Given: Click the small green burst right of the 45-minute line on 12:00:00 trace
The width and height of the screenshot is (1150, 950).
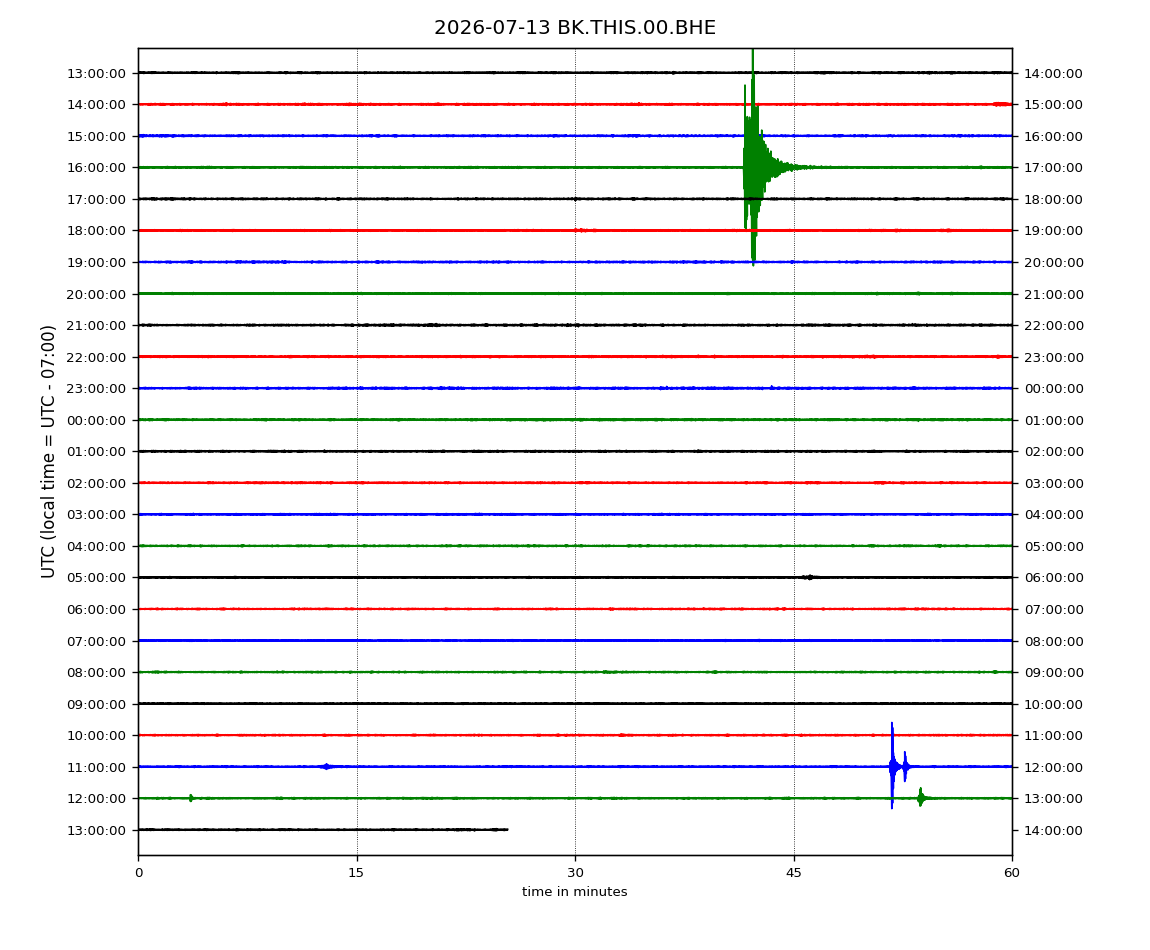Looking at the screenshot, I should 921,797.
